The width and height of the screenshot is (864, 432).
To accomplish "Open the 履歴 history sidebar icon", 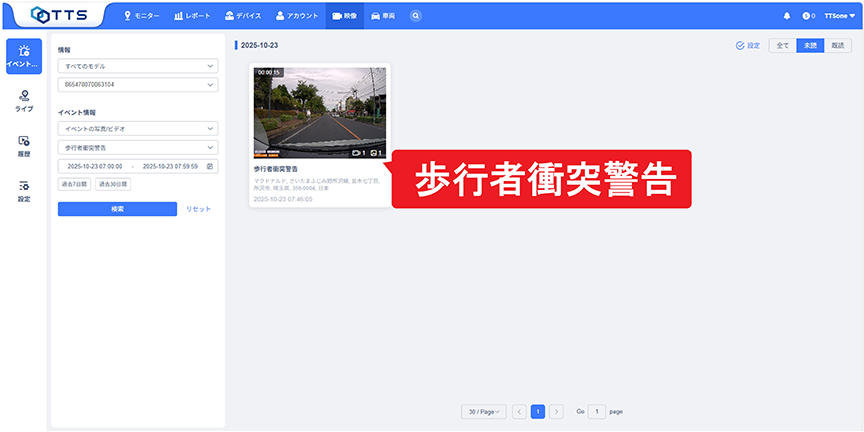I will tap(24, 146).
